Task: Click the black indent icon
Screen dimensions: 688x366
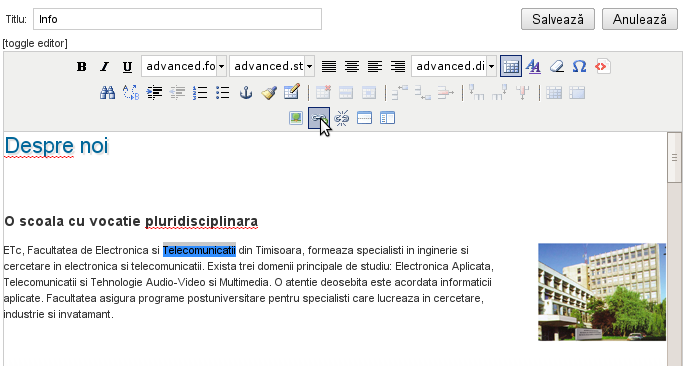Action: coord(154,93)
